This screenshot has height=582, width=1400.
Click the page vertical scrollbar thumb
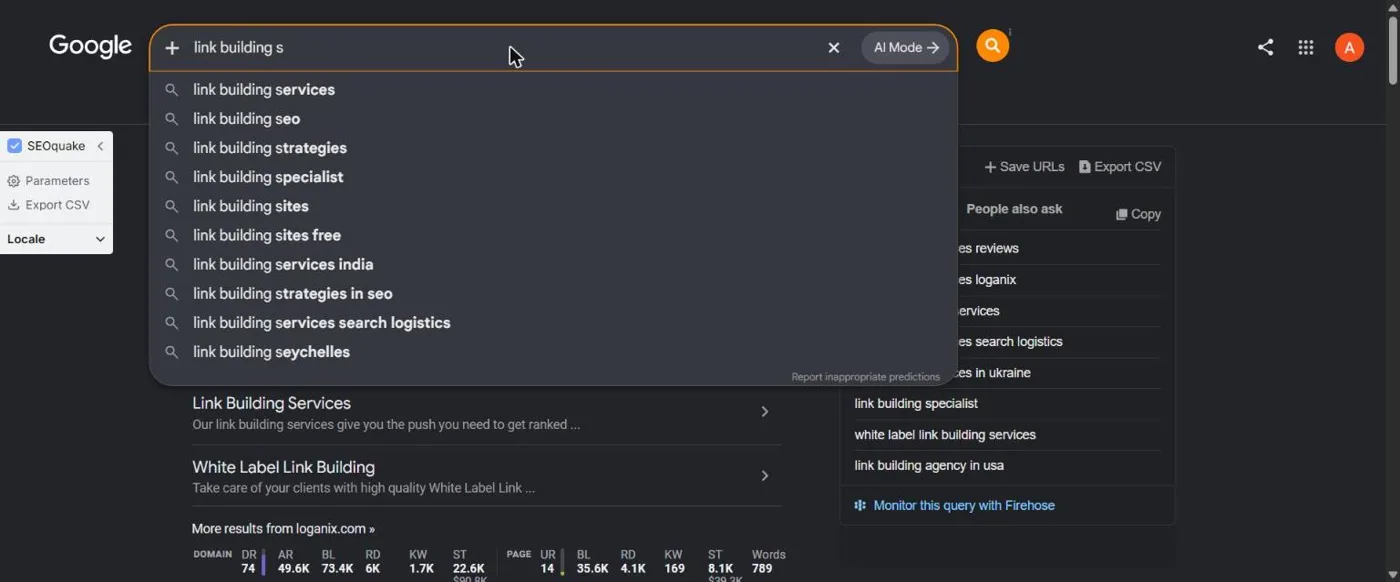tap(1393, 48)
